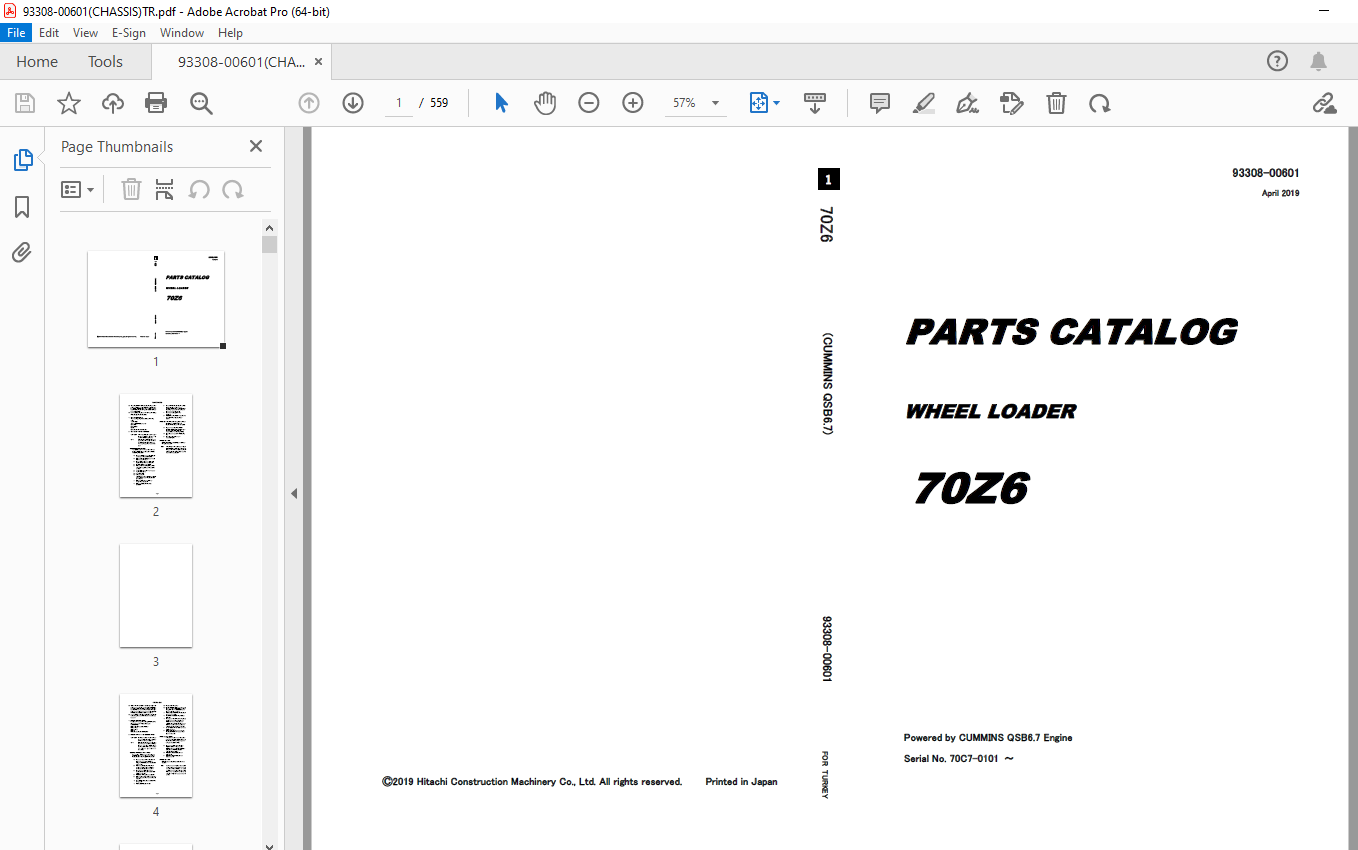
Task: Click the upload to cloud icon
Action: pos(113,103)
